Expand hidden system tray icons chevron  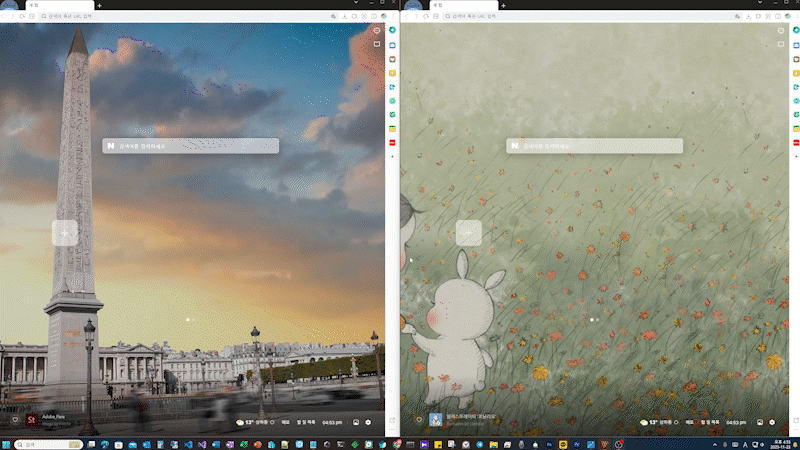coord(714,445)
